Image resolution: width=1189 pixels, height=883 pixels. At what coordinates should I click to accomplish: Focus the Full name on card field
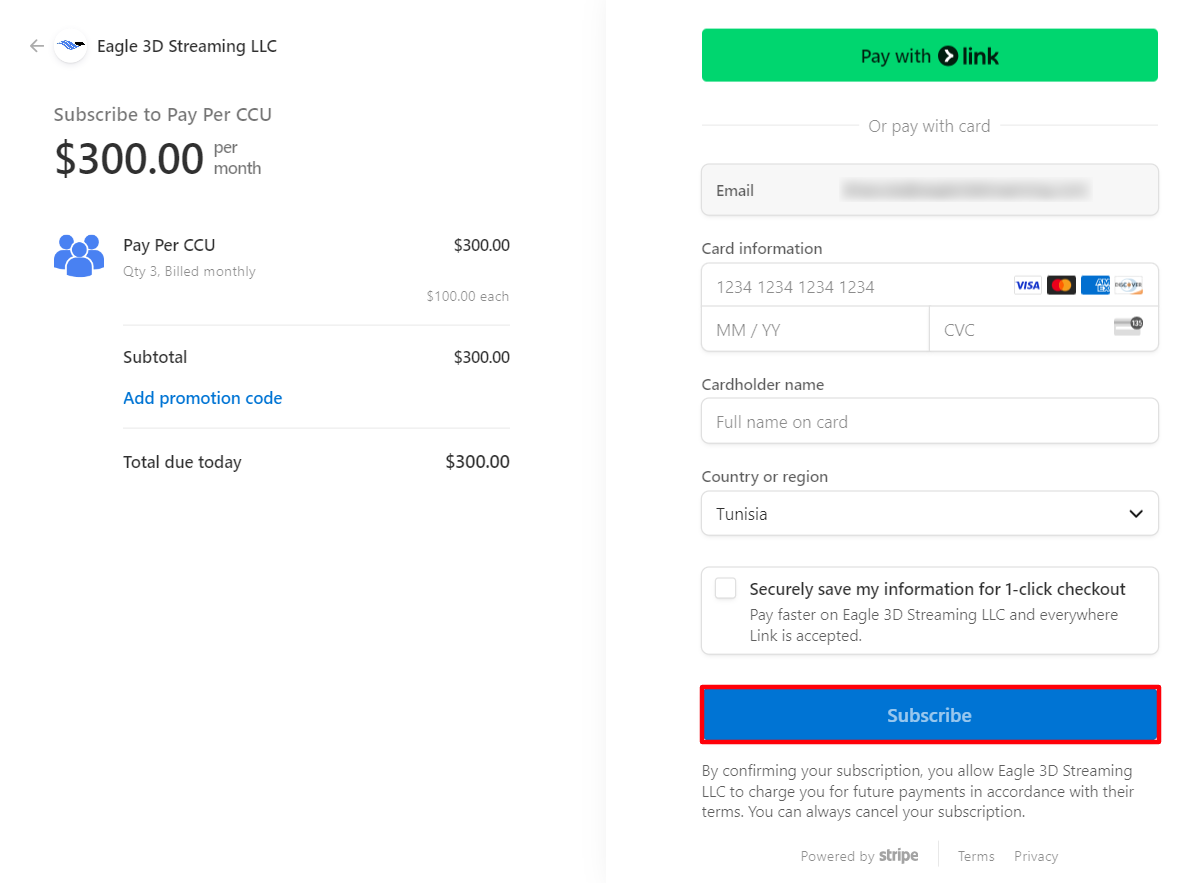pyautogui.click(x=929, y=422)
